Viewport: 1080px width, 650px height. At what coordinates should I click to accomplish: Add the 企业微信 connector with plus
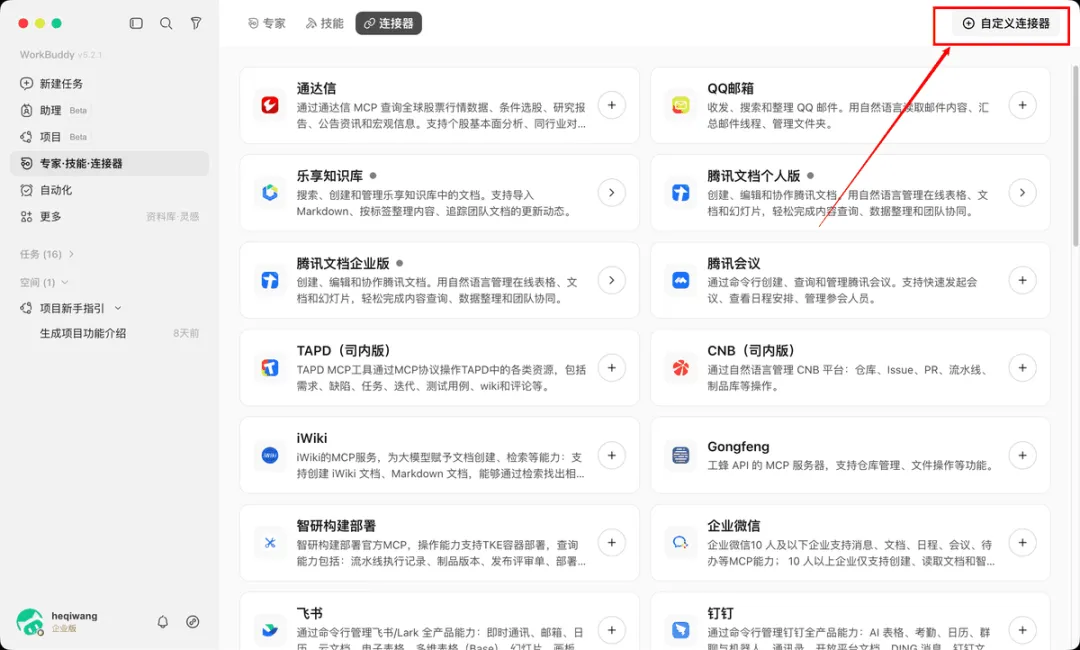point(1022,543)
